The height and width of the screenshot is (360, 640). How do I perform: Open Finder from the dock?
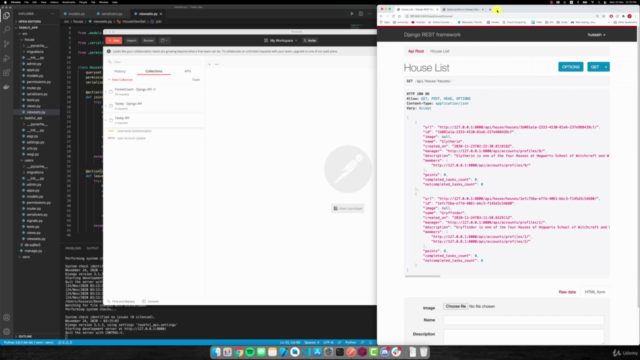(x=216, y=352)
